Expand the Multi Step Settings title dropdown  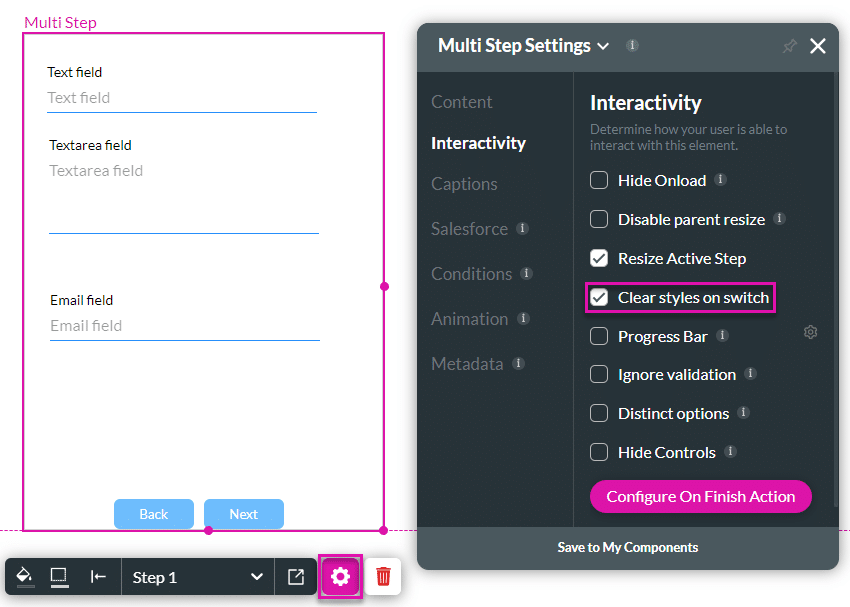click(602, 46)
